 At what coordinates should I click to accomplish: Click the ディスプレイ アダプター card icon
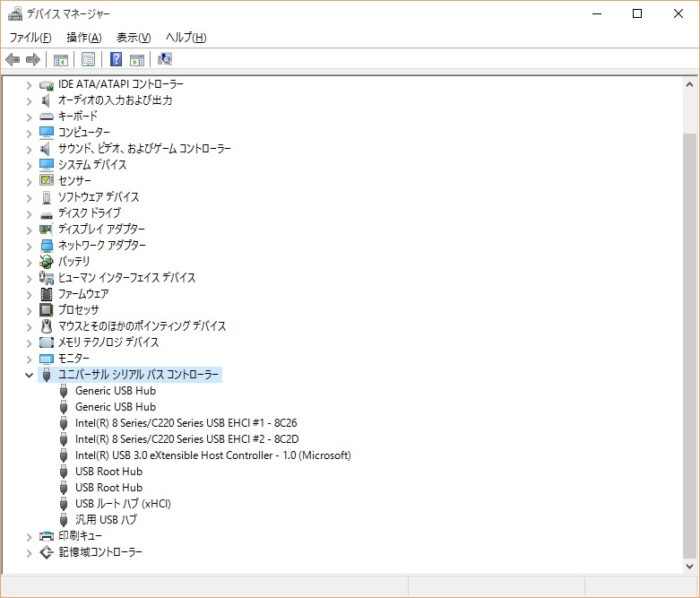[x=46, y=229]
